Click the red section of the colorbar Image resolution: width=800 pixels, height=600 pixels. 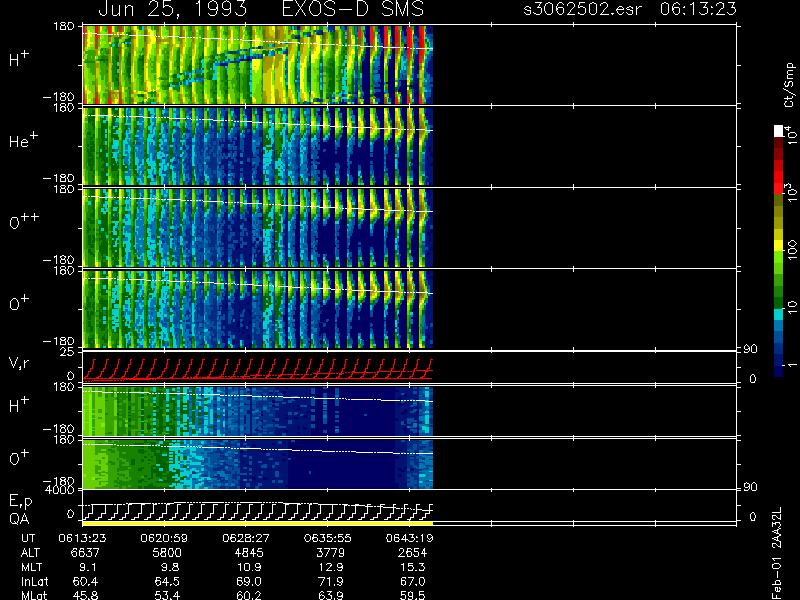779,177
